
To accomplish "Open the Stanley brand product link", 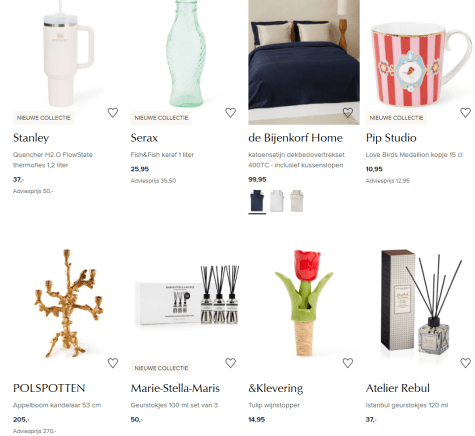I will pos(31,138).
